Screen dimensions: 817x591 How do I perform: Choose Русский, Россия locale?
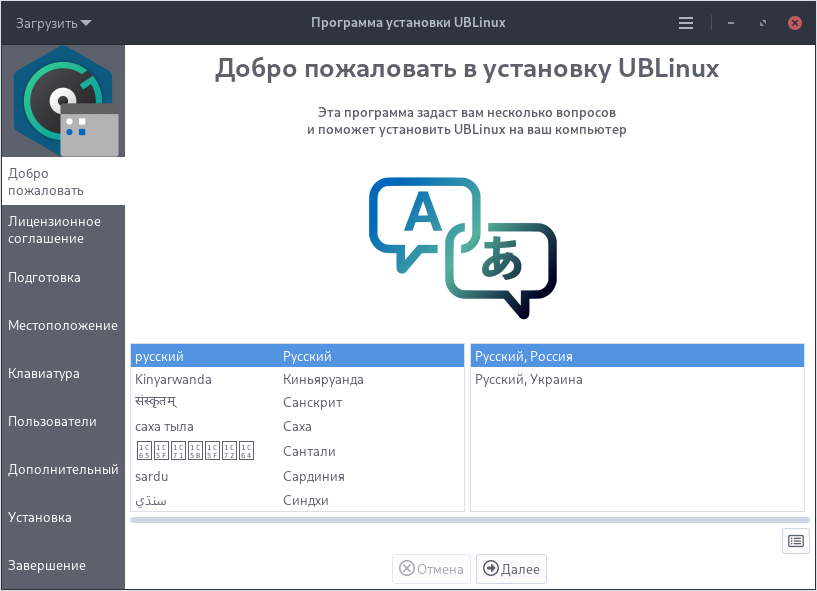(637, 356)
